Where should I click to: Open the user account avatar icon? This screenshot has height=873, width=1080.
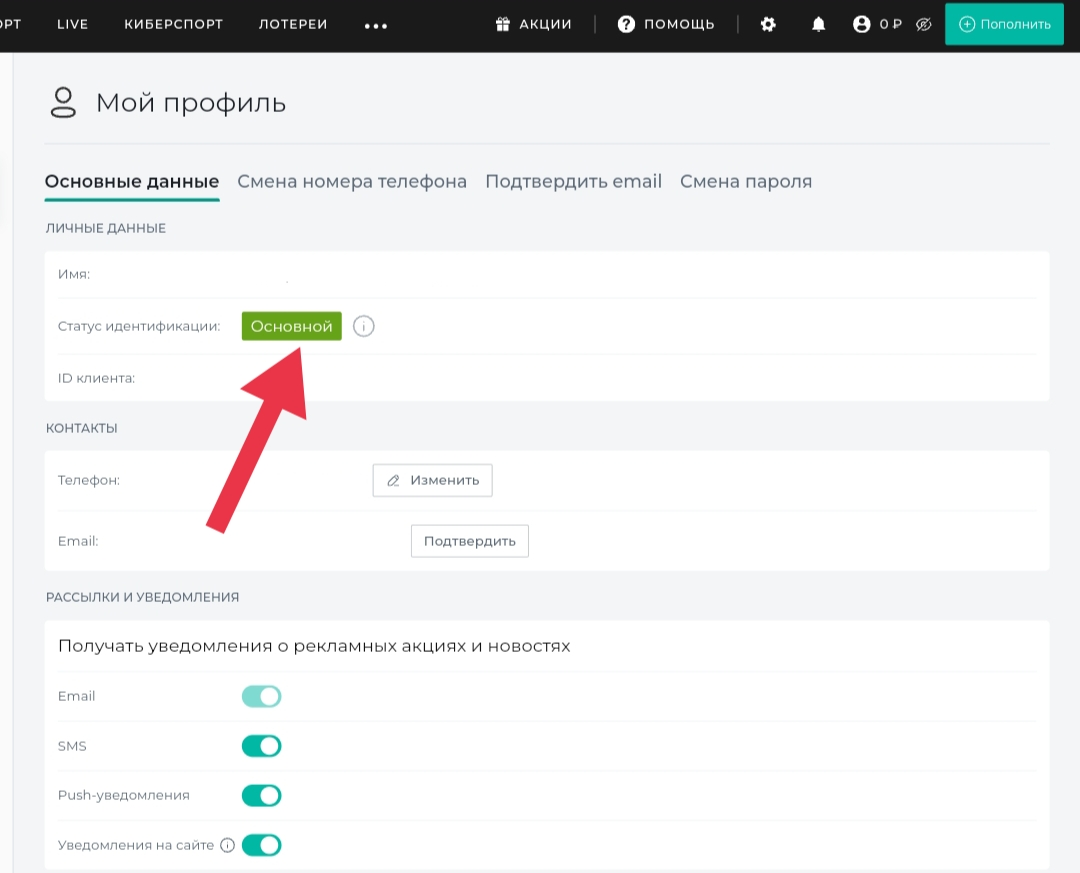pyautogui.click(x=862, y=24)
